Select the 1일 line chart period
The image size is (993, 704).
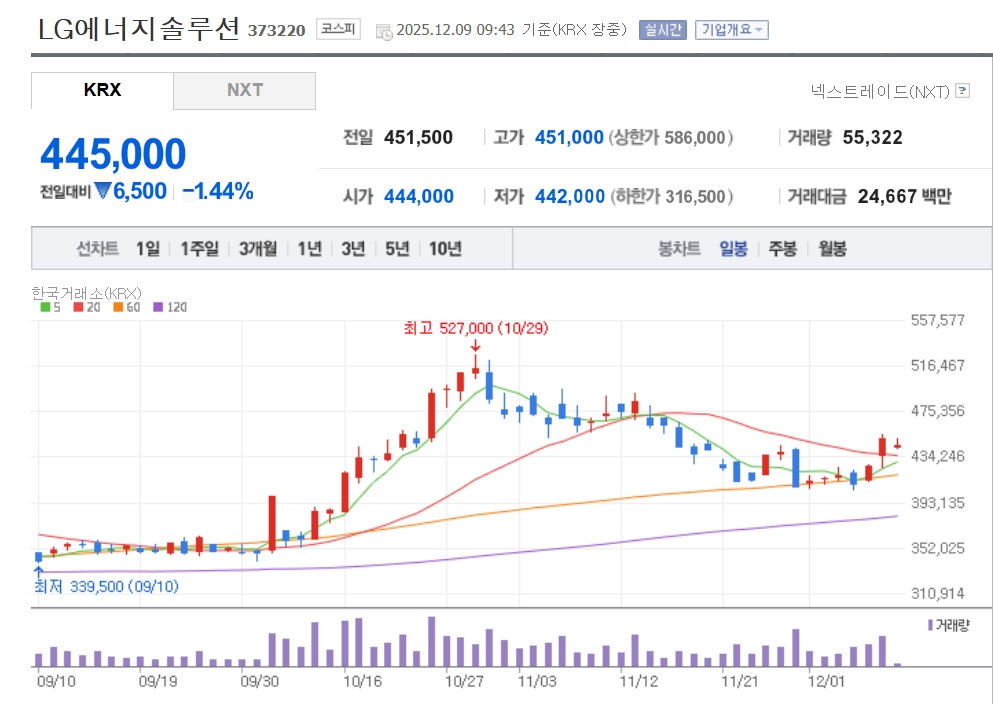148,249
